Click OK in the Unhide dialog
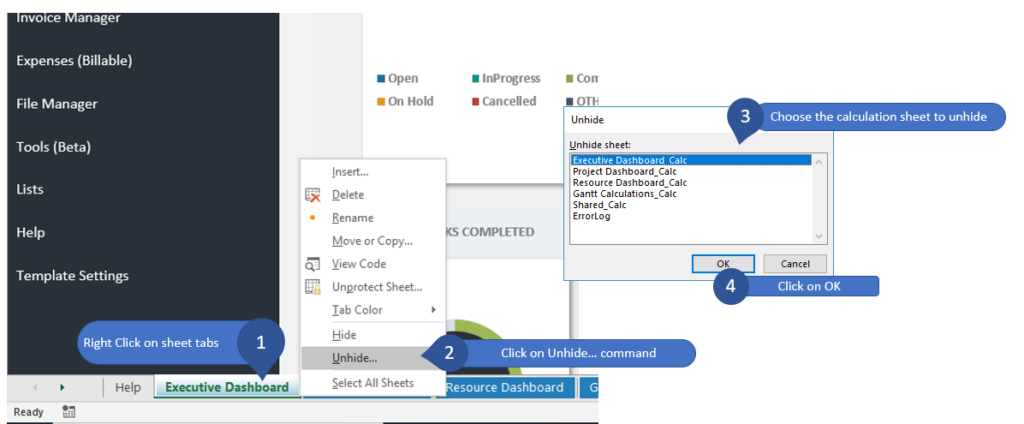This screenshot has height=424, width=1024. click(x=723, y=264)
